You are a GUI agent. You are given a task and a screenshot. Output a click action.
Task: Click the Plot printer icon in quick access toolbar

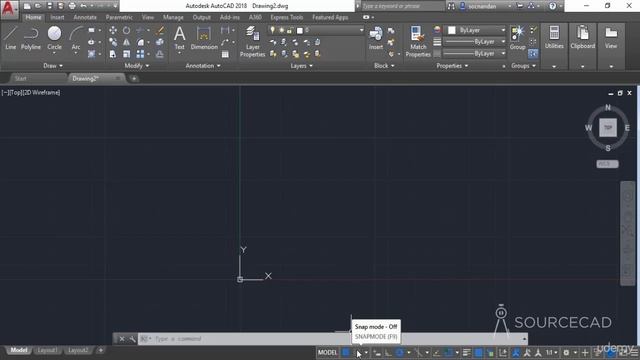pyautogui.click(x=72, y=6)
